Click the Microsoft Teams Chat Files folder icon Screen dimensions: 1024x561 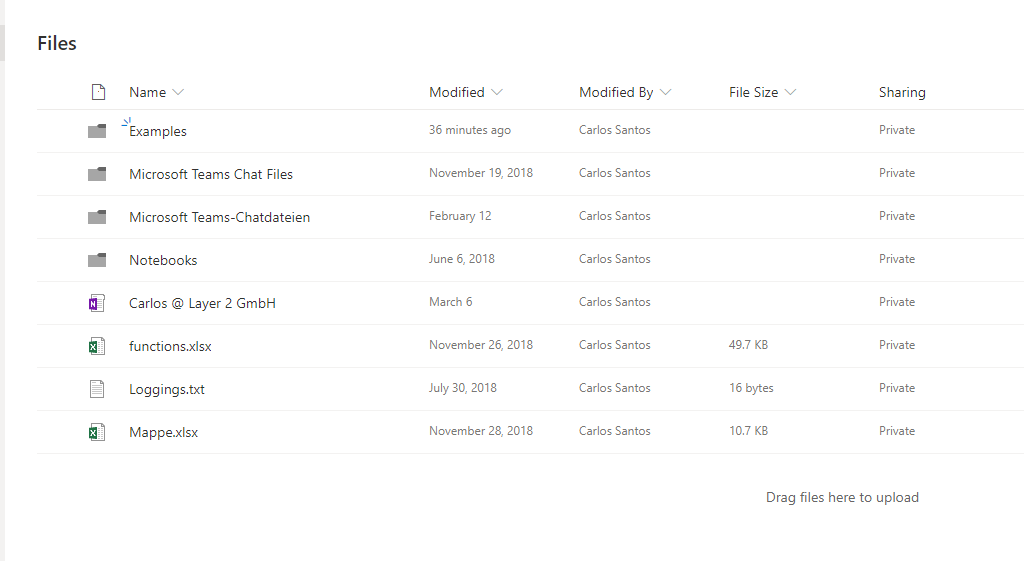[97, 174]
